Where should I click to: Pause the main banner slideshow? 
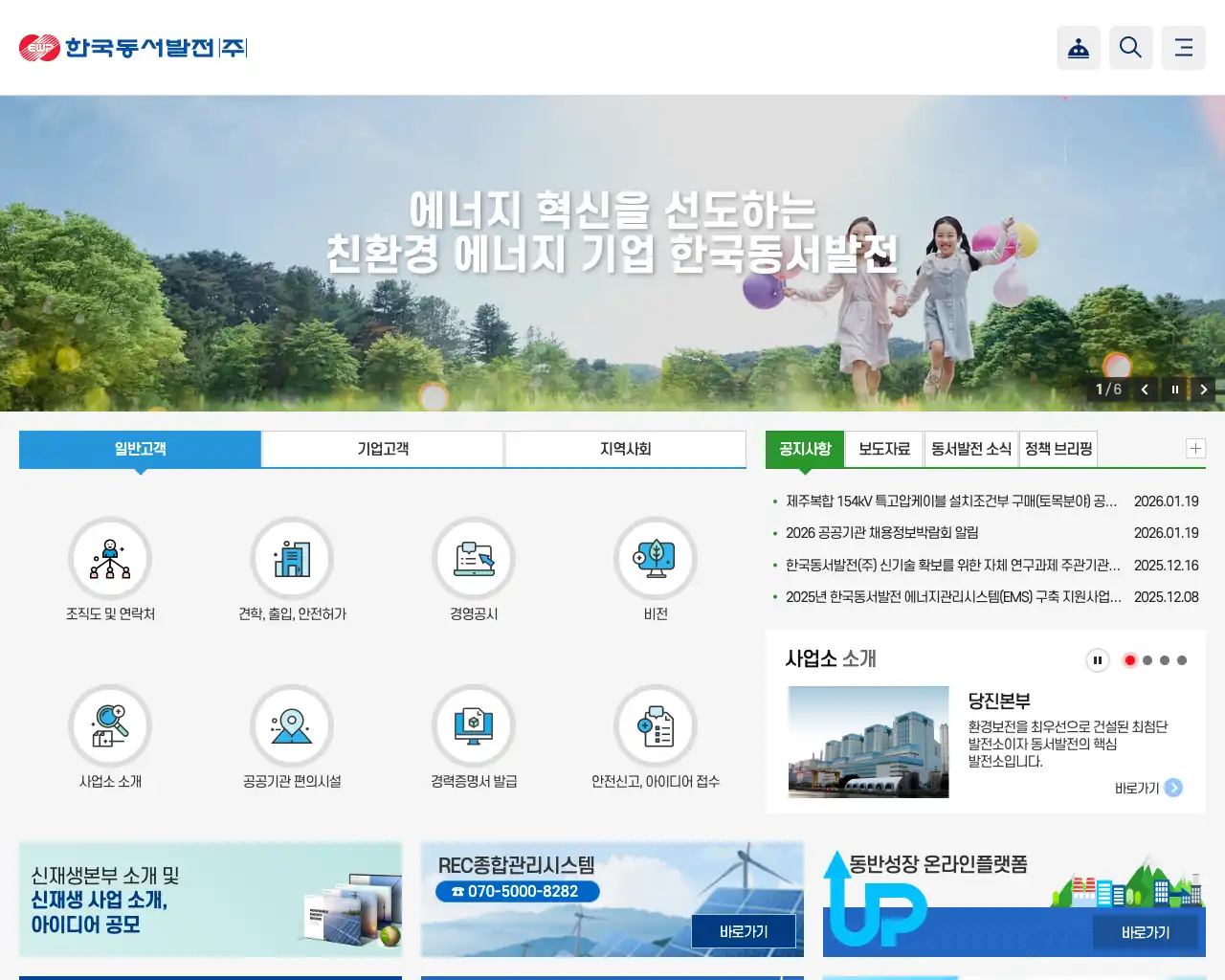[x=1174, y=390]
